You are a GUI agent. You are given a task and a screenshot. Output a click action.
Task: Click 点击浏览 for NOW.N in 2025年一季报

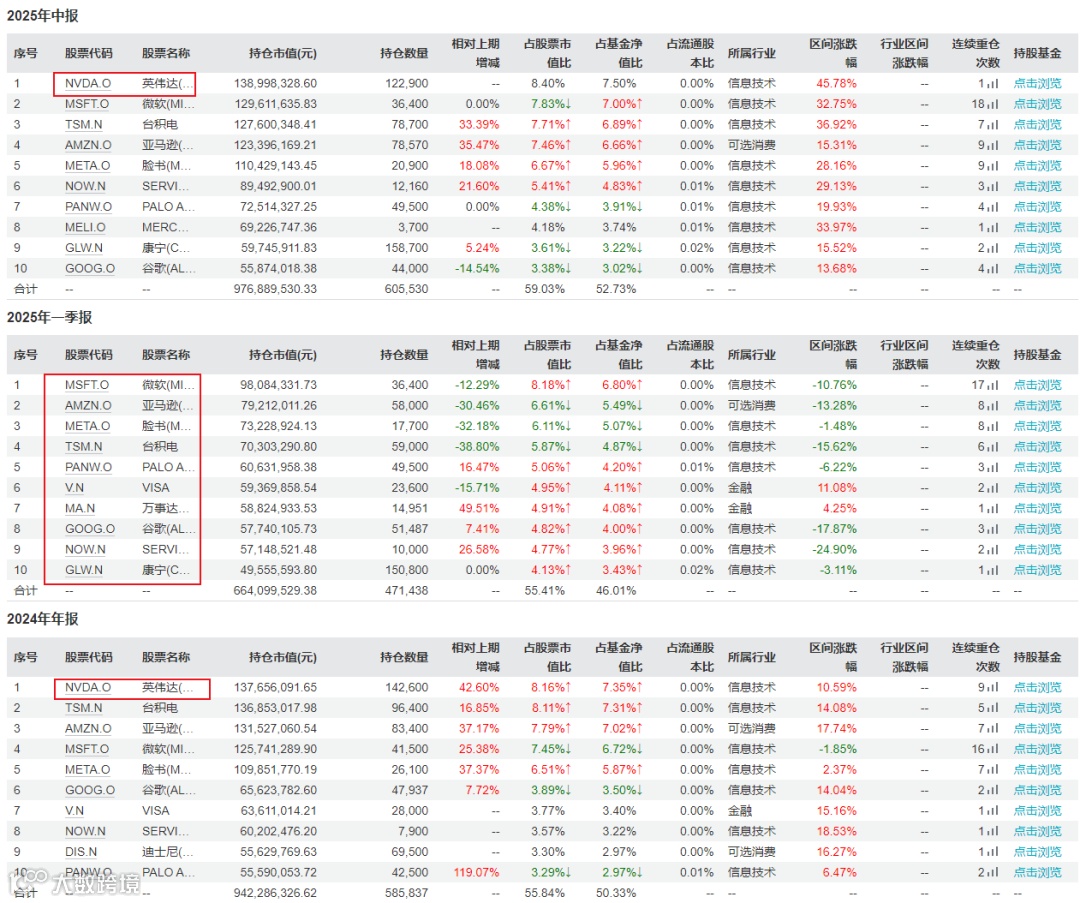(1037, 550)
